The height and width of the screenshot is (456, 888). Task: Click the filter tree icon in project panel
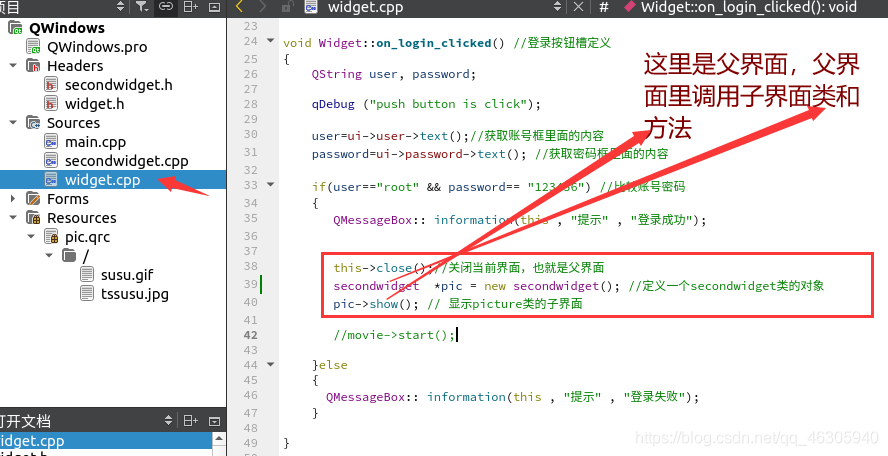pyautogui.click(x=142, y=6)
